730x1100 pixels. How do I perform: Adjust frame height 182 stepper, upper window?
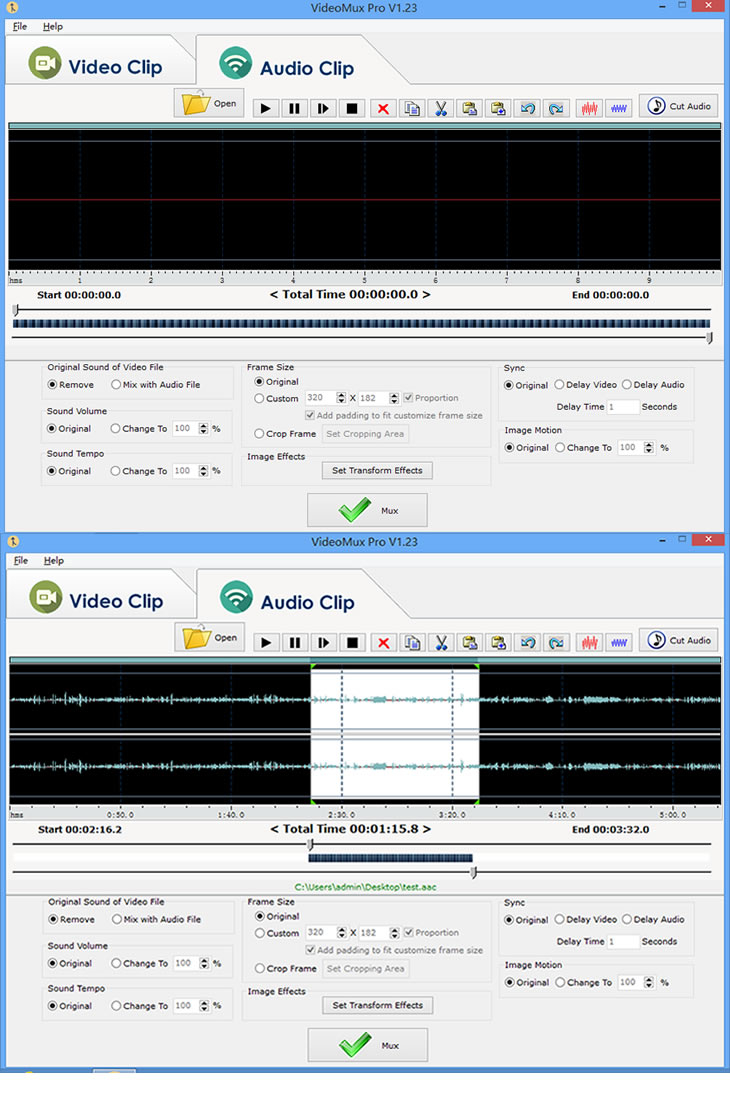(394, 398)
